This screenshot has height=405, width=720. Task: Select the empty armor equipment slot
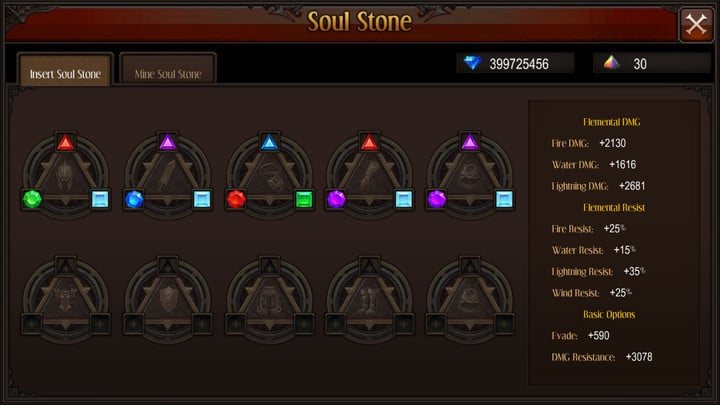66,299
